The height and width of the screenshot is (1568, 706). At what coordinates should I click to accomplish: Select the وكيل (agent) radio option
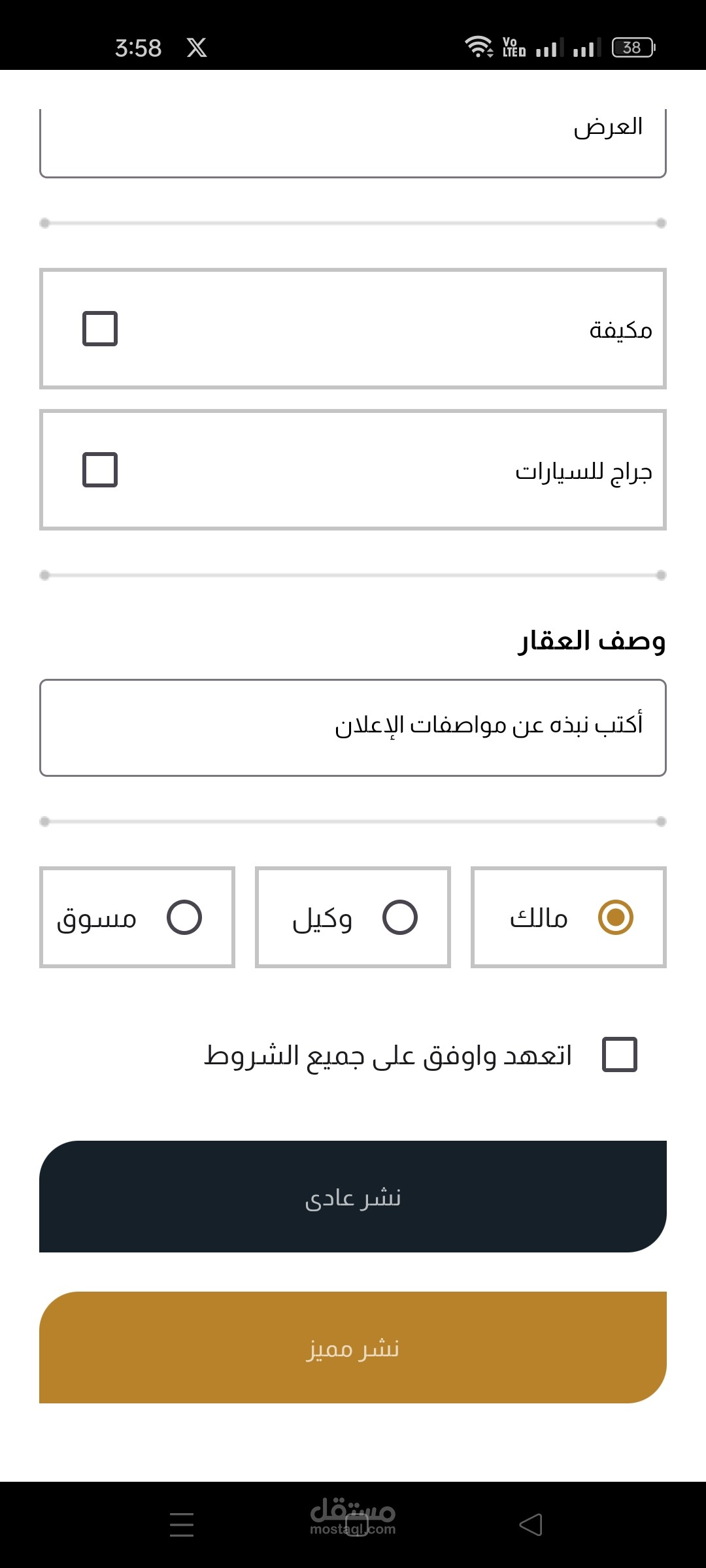[399, 917]
